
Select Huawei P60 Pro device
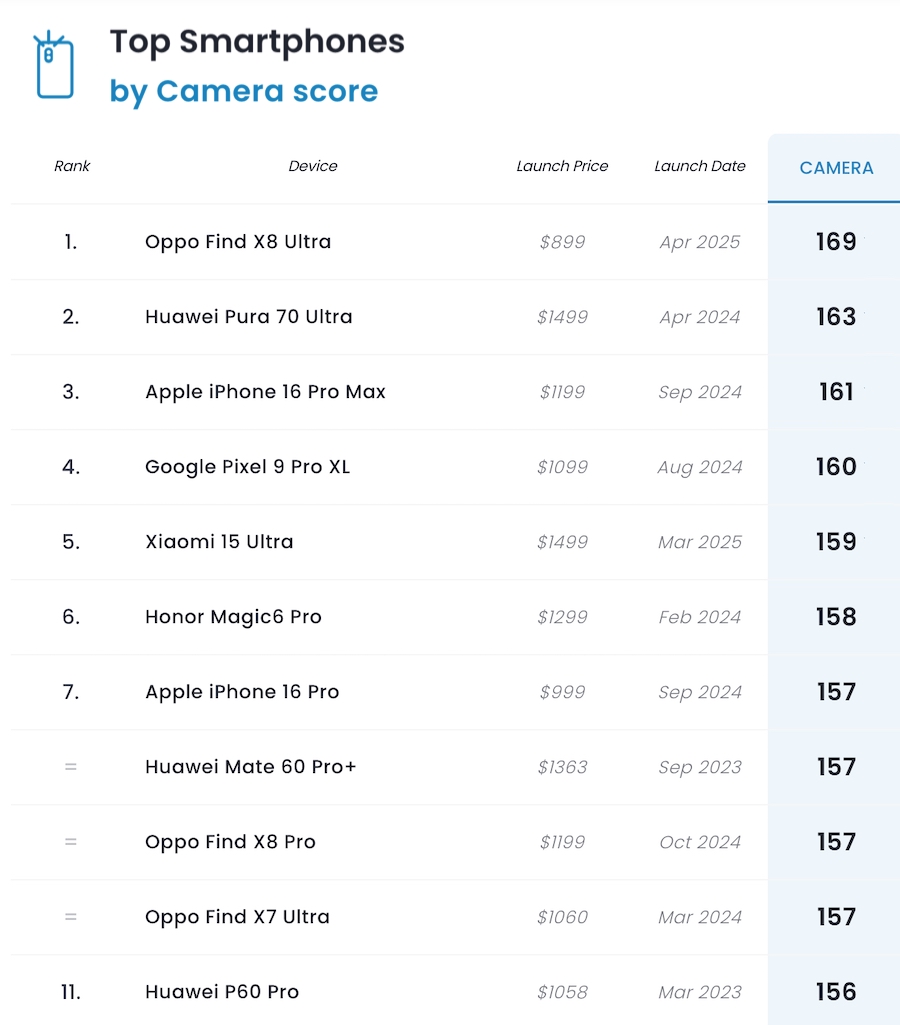(x=222, y=992)
